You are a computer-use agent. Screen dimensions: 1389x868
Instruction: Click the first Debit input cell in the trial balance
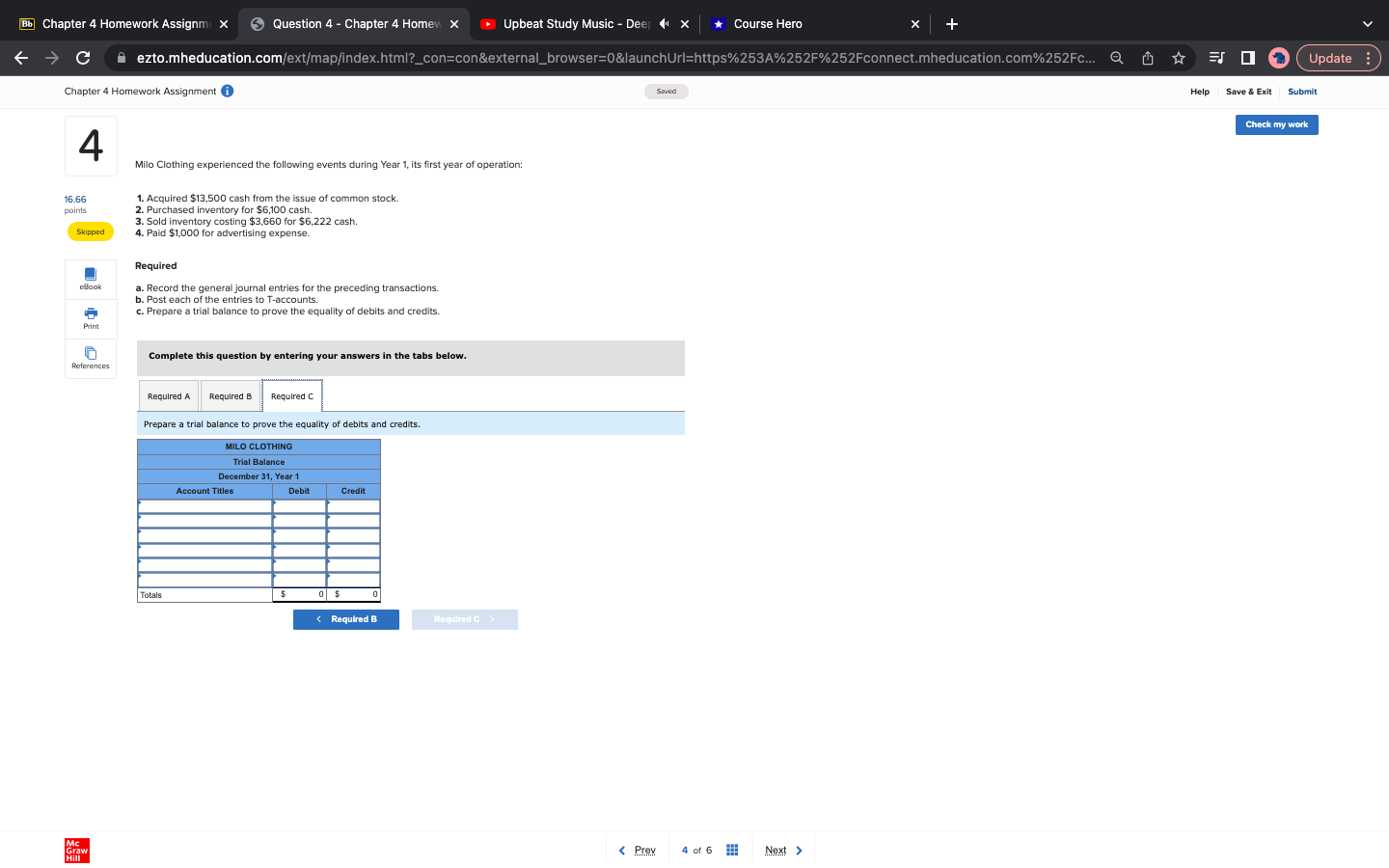tap(298, 504)
